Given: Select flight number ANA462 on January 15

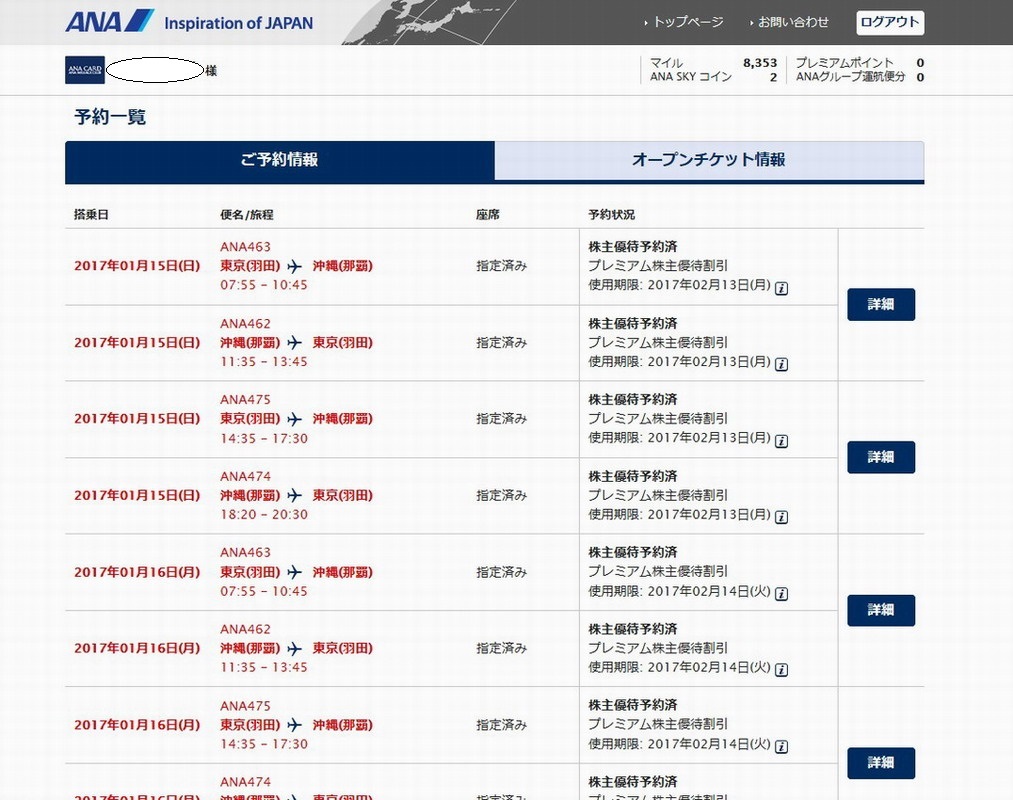Looking at the screenshot, I should pyautogui.click(x=245, y=324).
